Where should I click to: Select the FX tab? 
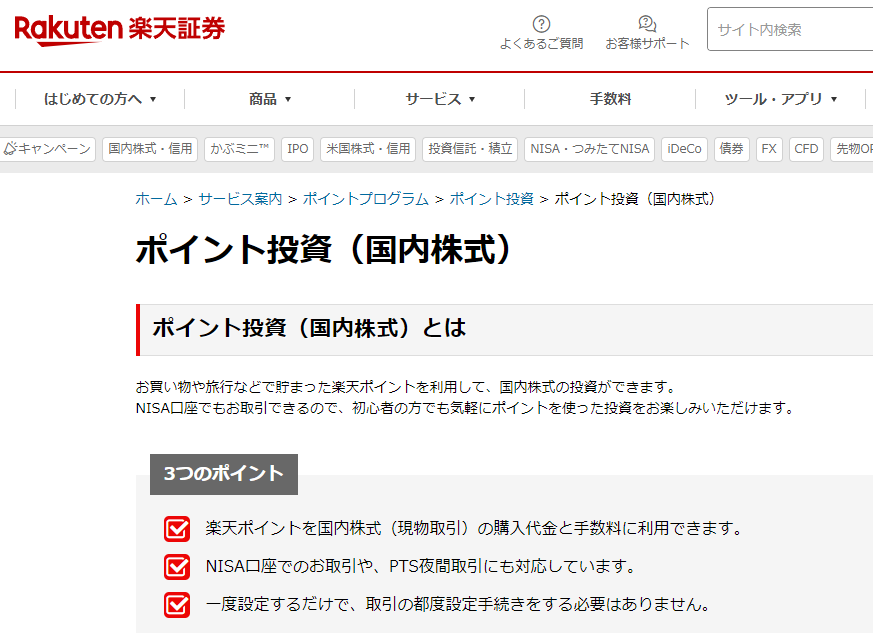769,149
